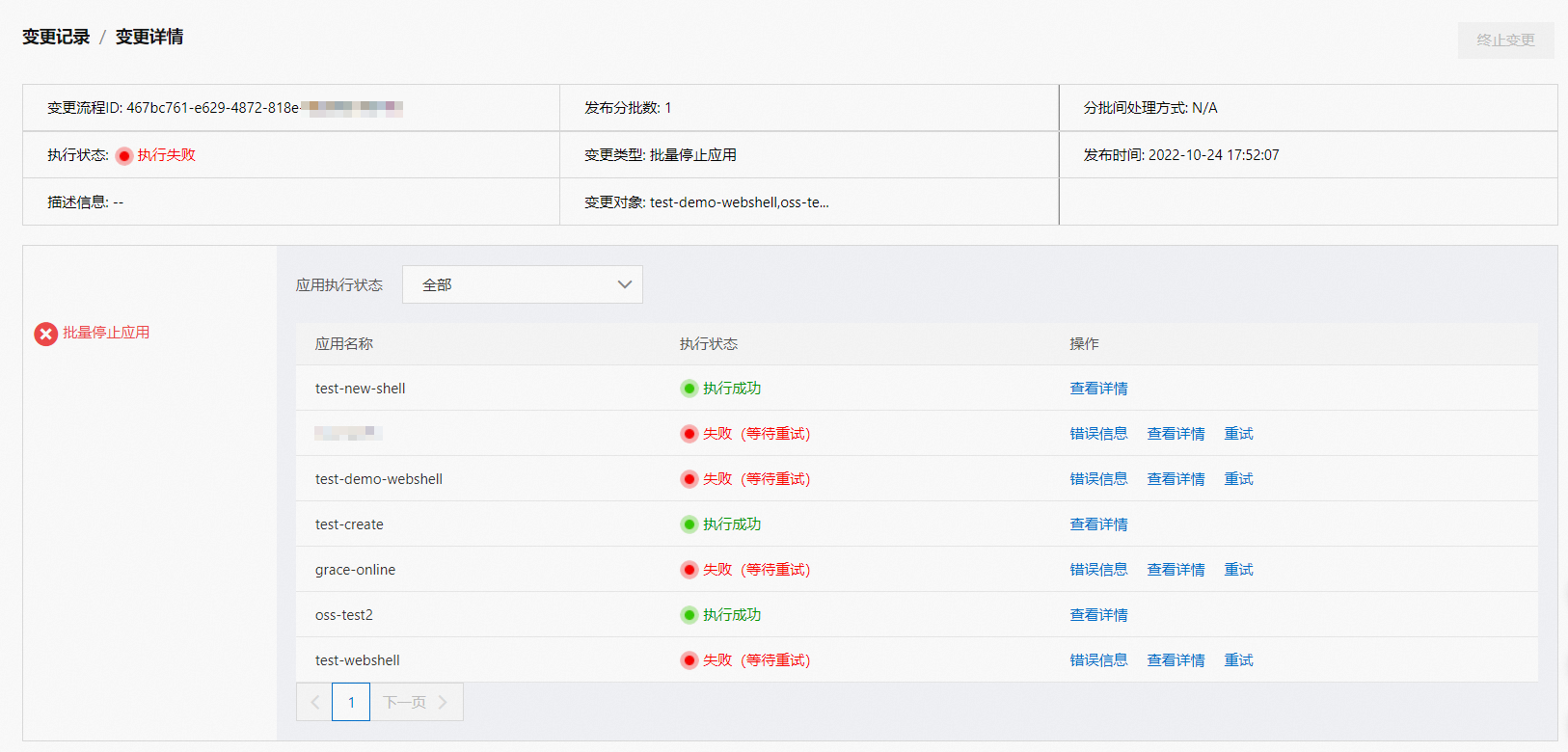The width and height of the screenshot is (1568, 752).
Task: Open 查看详情 for test-new-shell
Action: tap(1098, 389)
